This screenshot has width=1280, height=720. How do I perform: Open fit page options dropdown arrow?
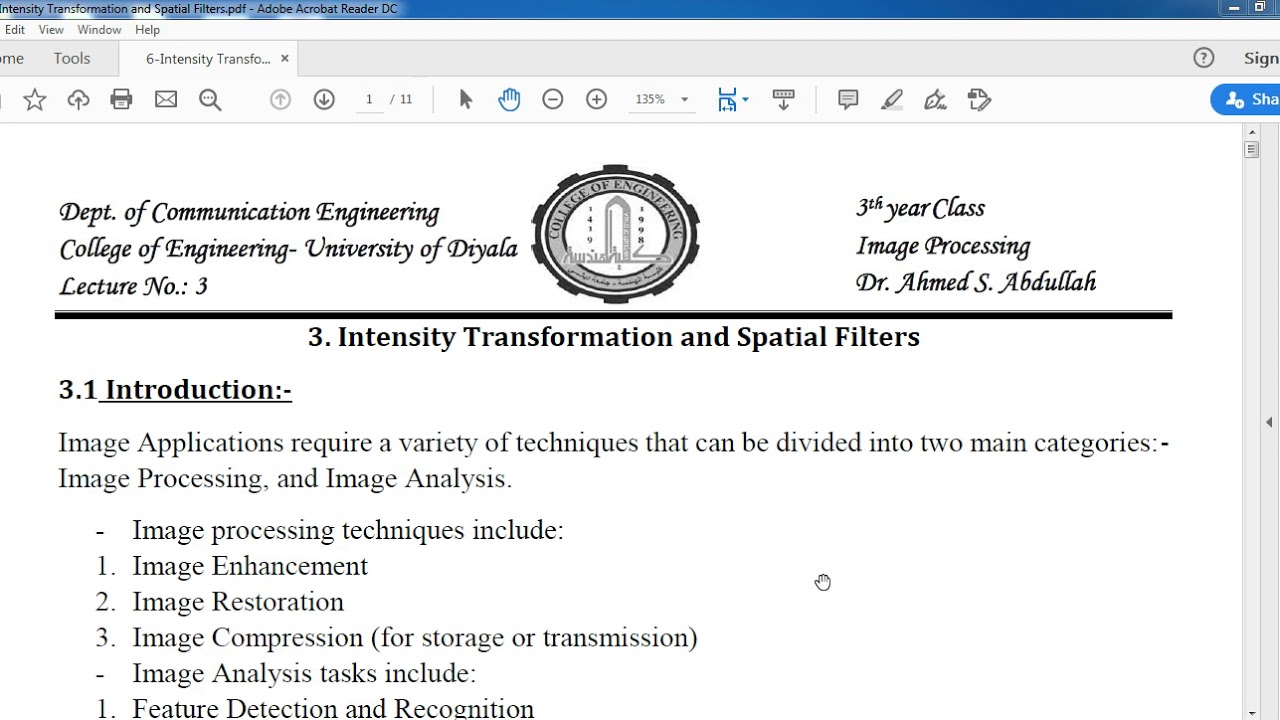tap(745, 100)
